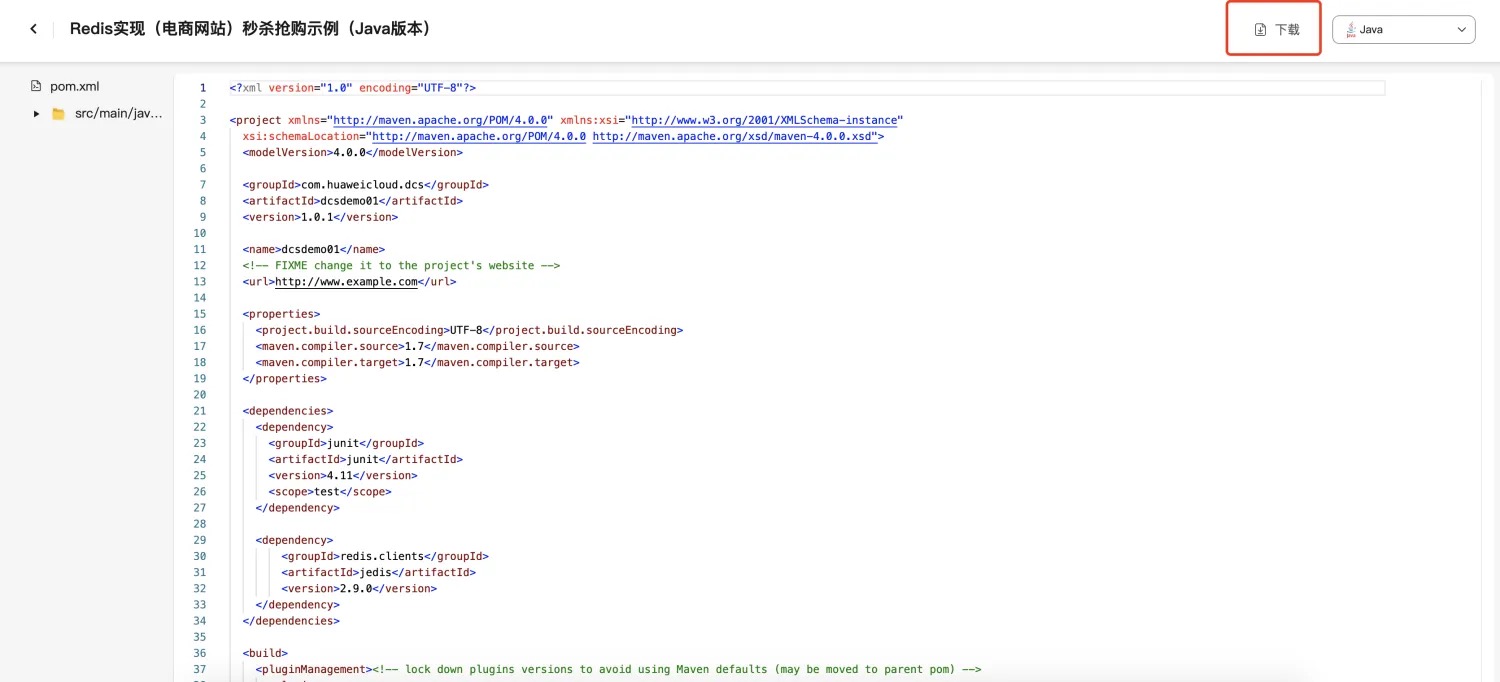Click the scope test line
The width and height of the screenshot is (1500, 682).
(330, 491)
